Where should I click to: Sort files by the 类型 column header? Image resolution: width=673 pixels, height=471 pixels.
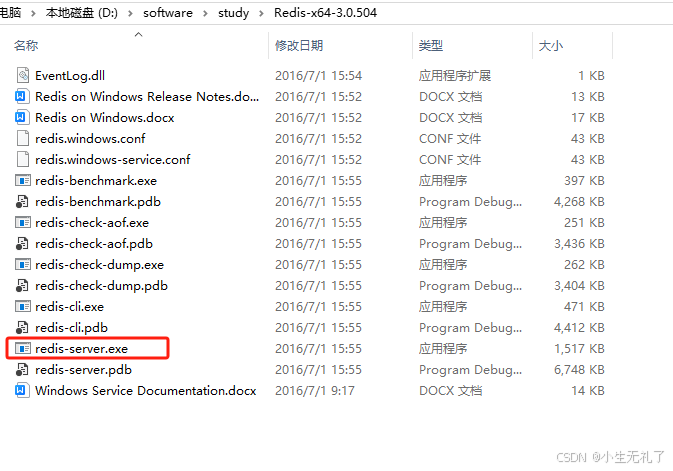tap(430, 46)
